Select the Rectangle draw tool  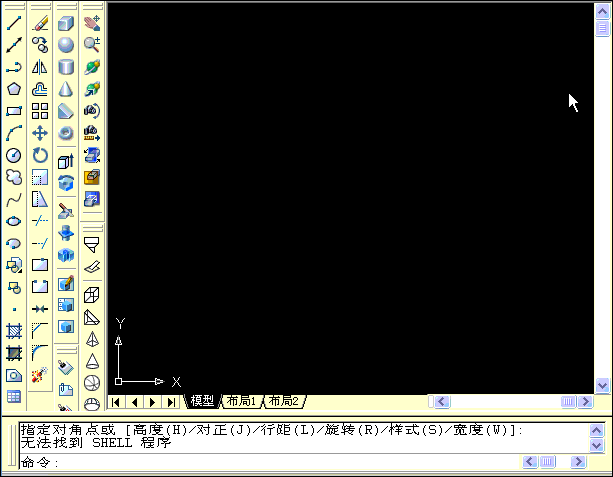pyautogui.click(x=14, y=111)
